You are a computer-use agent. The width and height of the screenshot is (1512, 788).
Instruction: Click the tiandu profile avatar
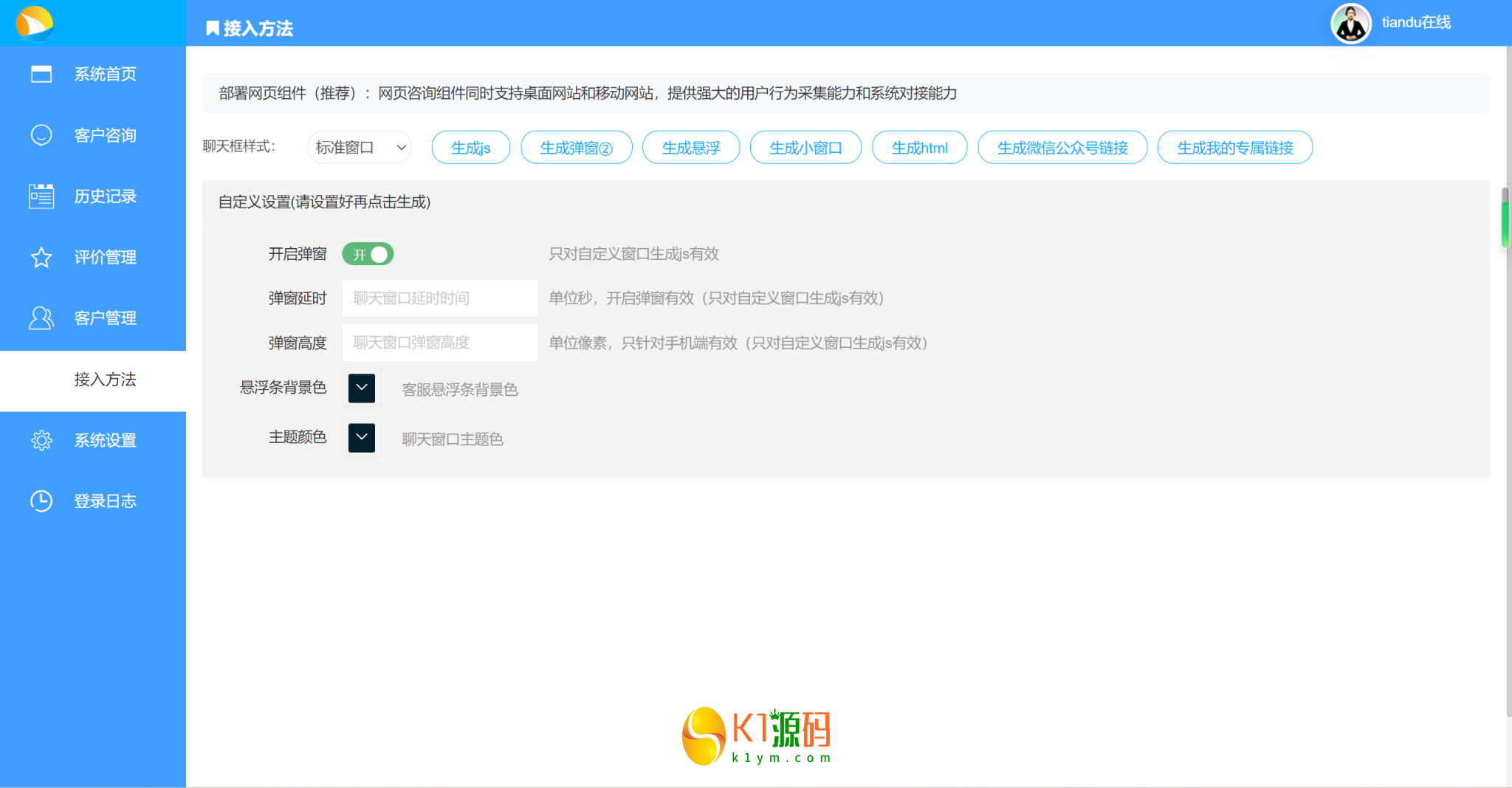pyautogui.click(x=1350, y=23)
